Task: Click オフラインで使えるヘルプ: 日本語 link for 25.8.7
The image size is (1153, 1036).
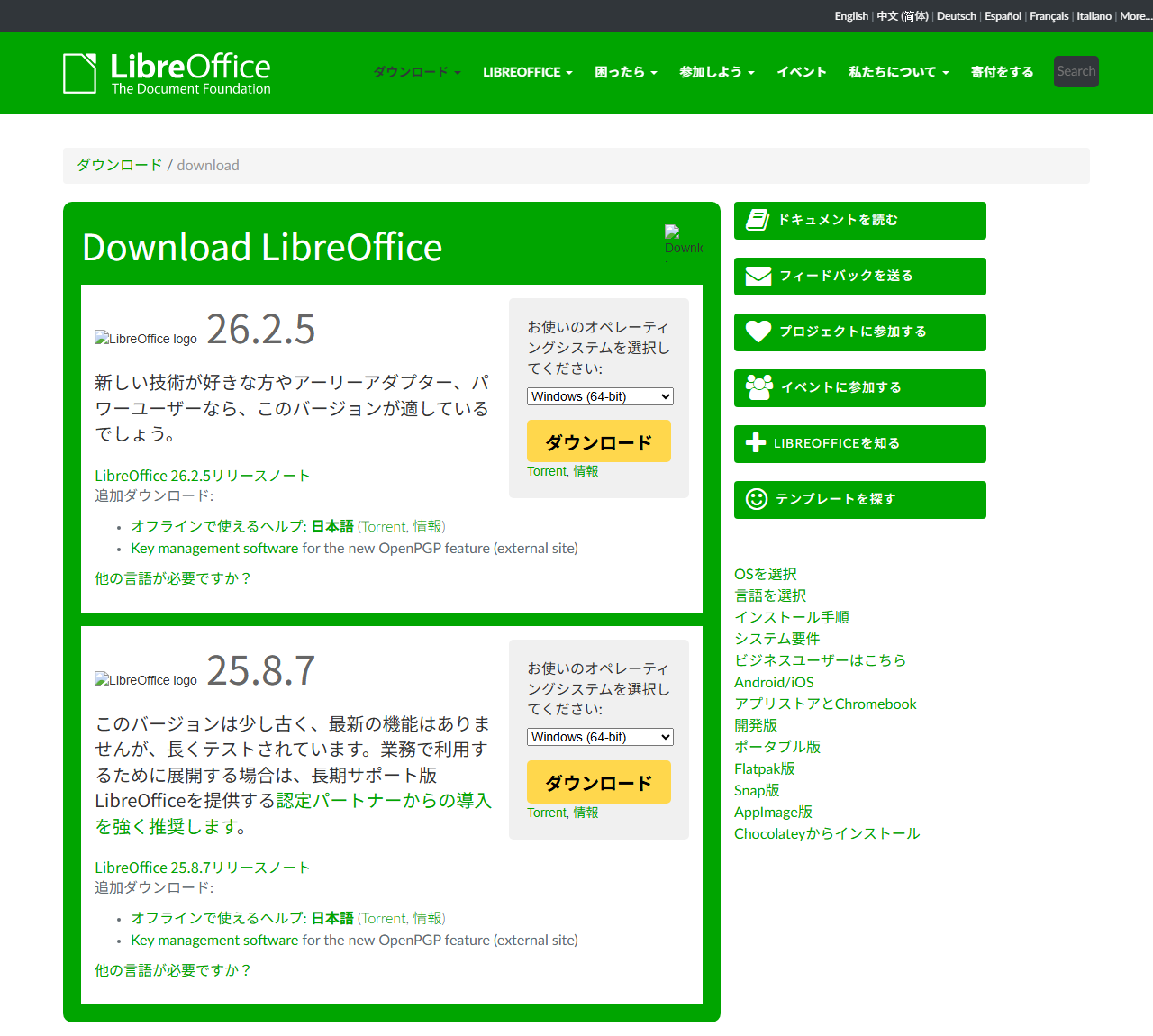Action: (x=242, y=918)
